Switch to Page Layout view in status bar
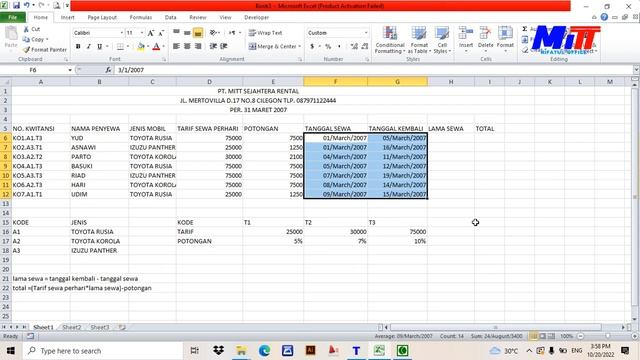The image size is (640, 360). [x=542, y=336]
